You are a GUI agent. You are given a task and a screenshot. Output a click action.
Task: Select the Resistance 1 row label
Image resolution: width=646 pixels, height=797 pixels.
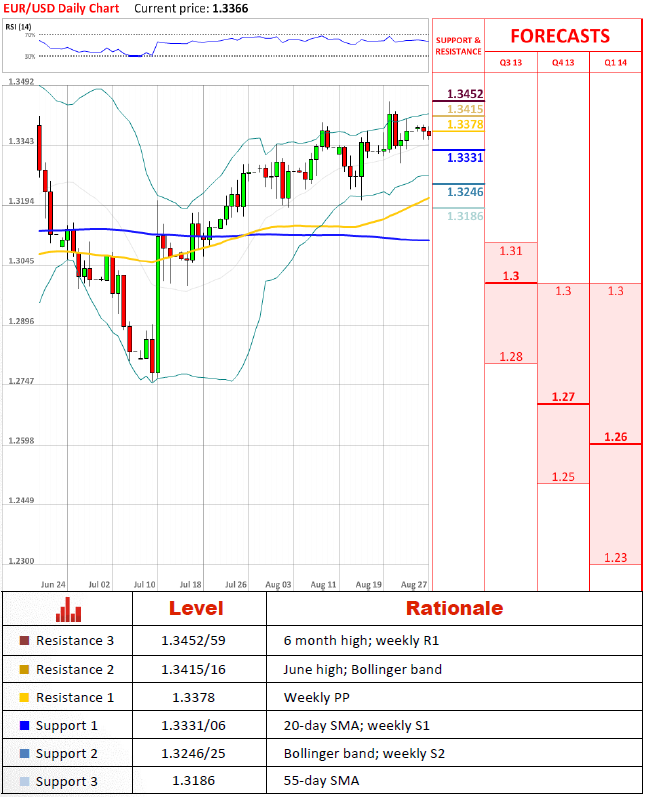click(x=75, y=697)
